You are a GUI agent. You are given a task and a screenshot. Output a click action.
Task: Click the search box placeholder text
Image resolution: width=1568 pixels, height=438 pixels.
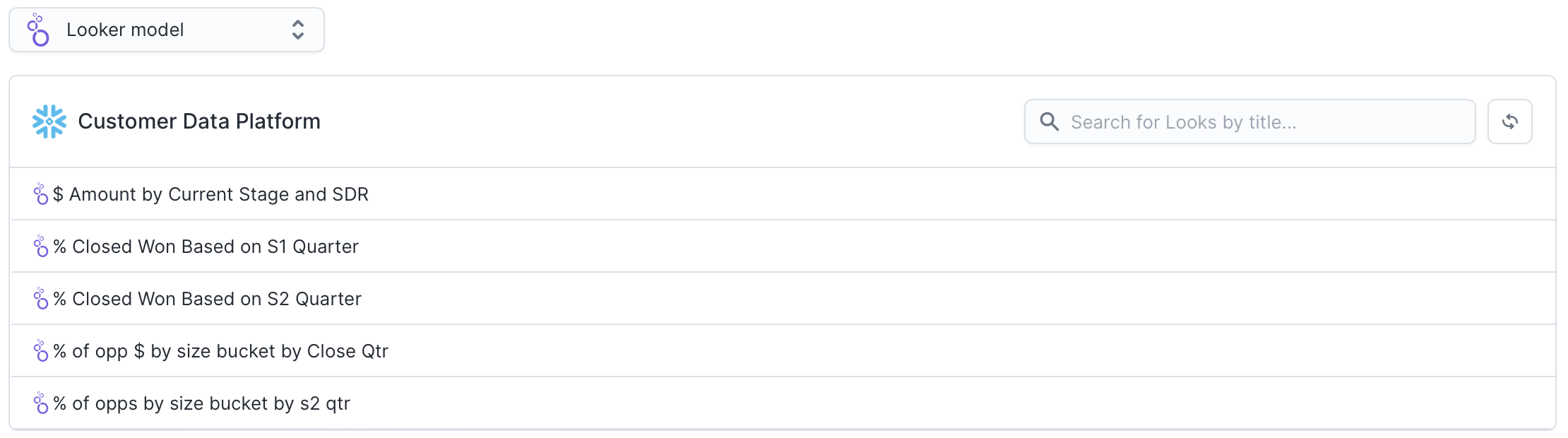tap(1183, 122)
